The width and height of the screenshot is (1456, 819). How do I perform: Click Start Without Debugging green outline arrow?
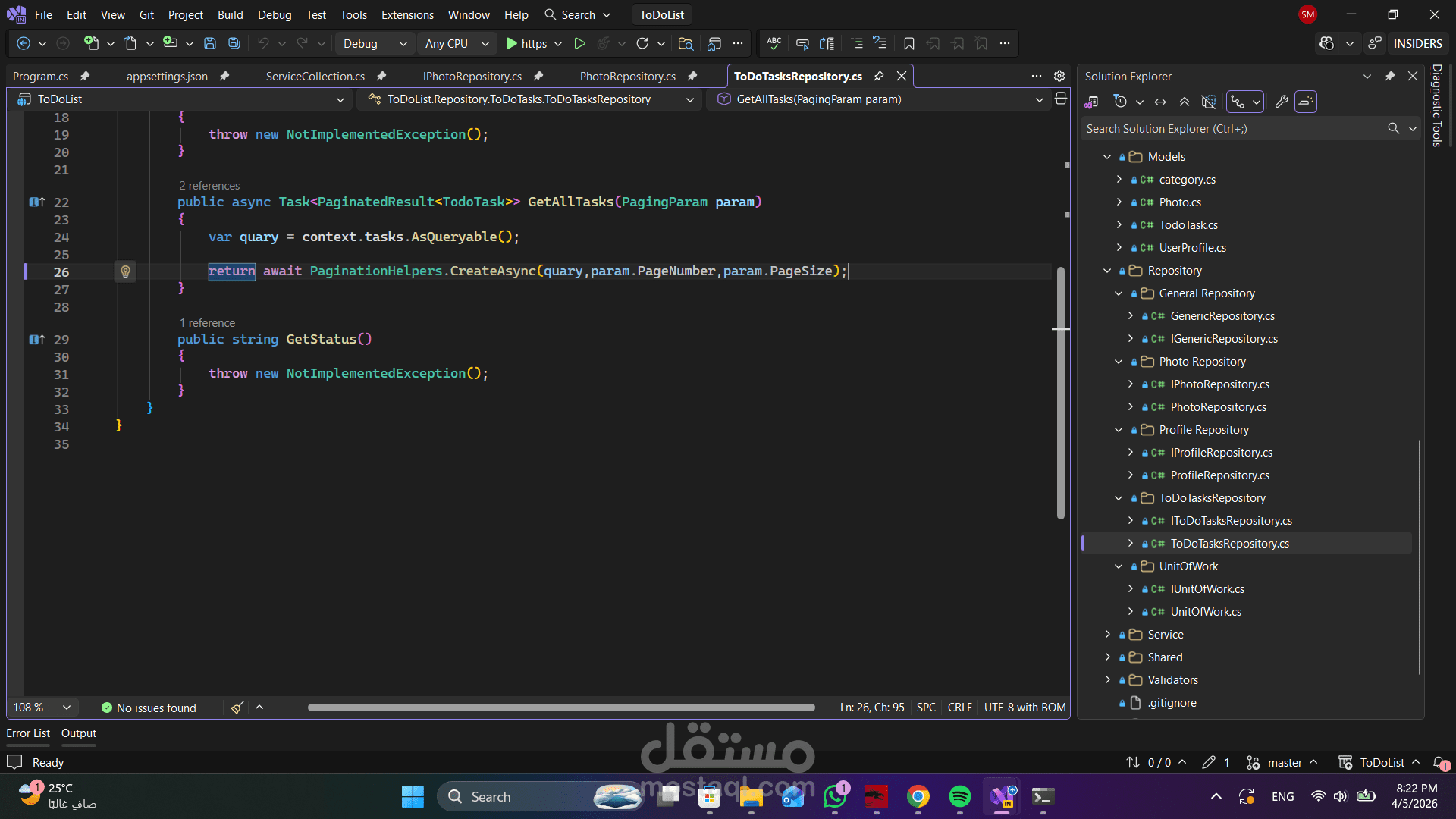pos(579,44)
